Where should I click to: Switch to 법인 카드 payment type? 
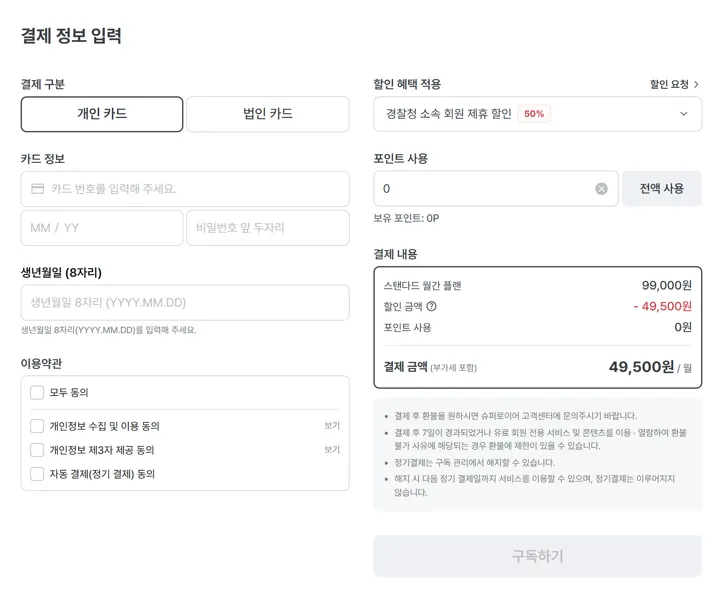coord(268,114)
